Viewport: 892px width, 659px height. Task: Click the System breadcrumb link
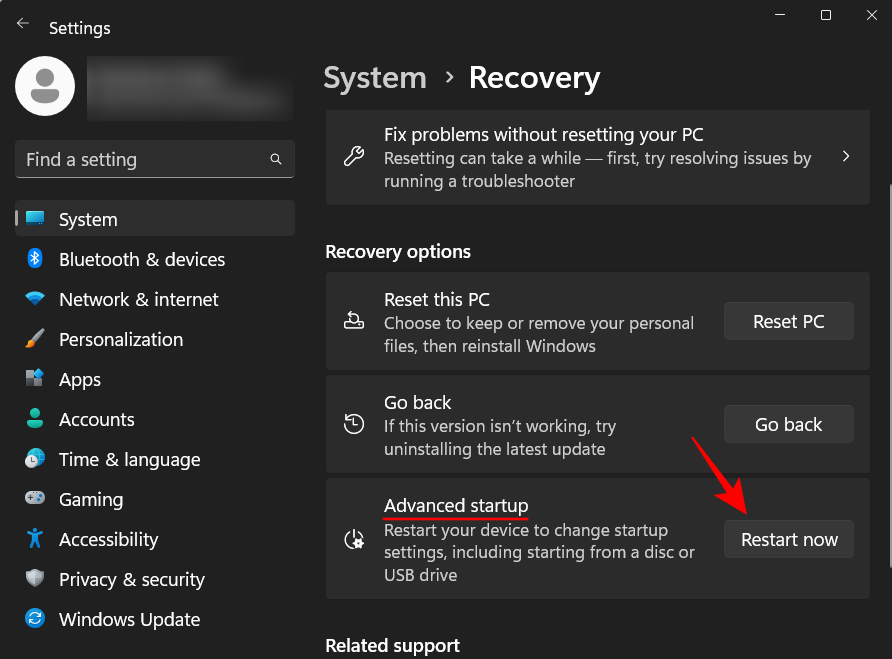pos(375,77)
